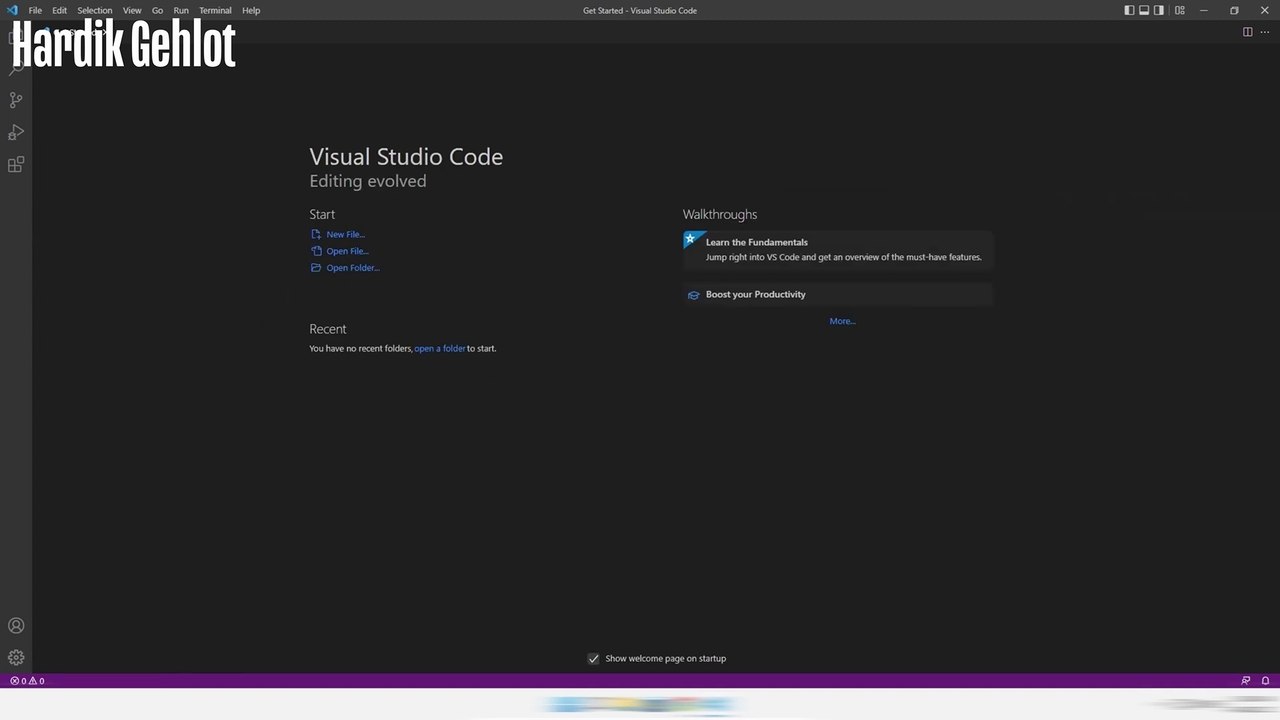Click the 'Editing evolved' subtitle
Viewport: 1280px width, 720px height.
368,181
